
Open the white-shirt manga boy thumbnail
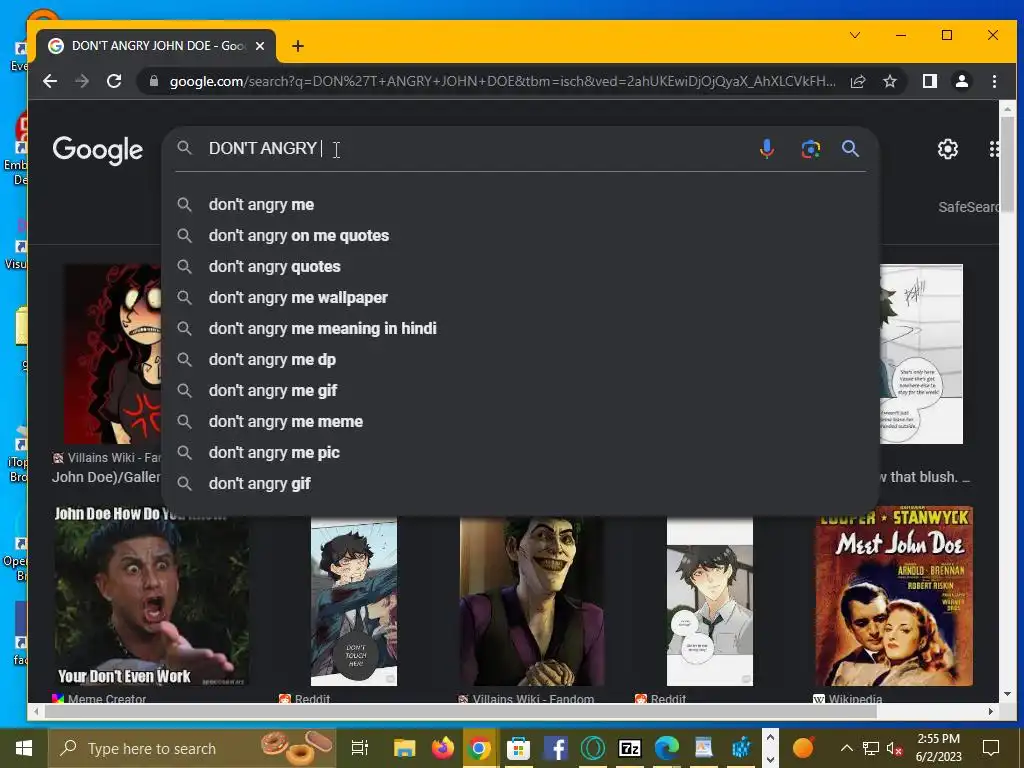(709, 601)
